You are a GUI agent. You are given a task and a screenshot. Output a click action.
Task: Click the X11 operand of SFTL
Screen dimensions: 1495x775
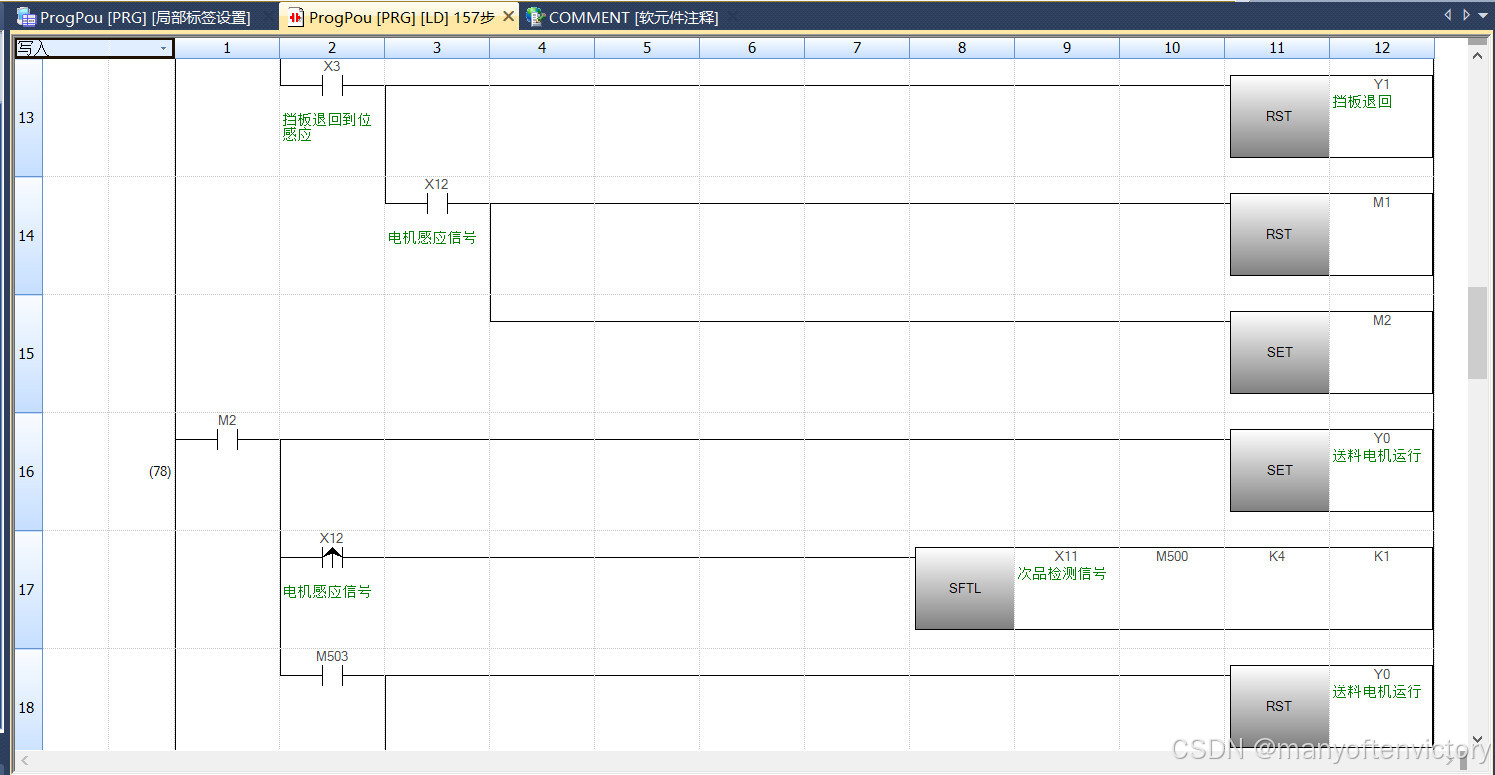[1066, 556]
